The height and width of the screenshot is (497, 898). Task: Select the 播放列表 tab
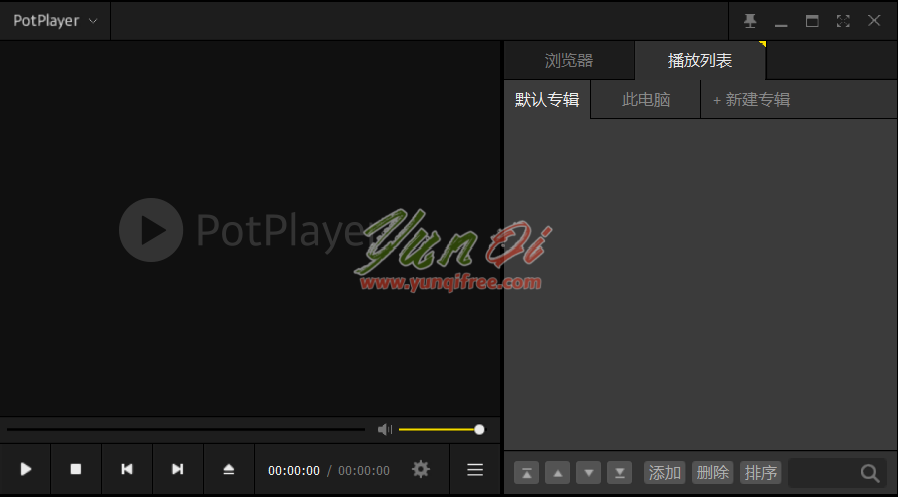(x=700, y=60)
